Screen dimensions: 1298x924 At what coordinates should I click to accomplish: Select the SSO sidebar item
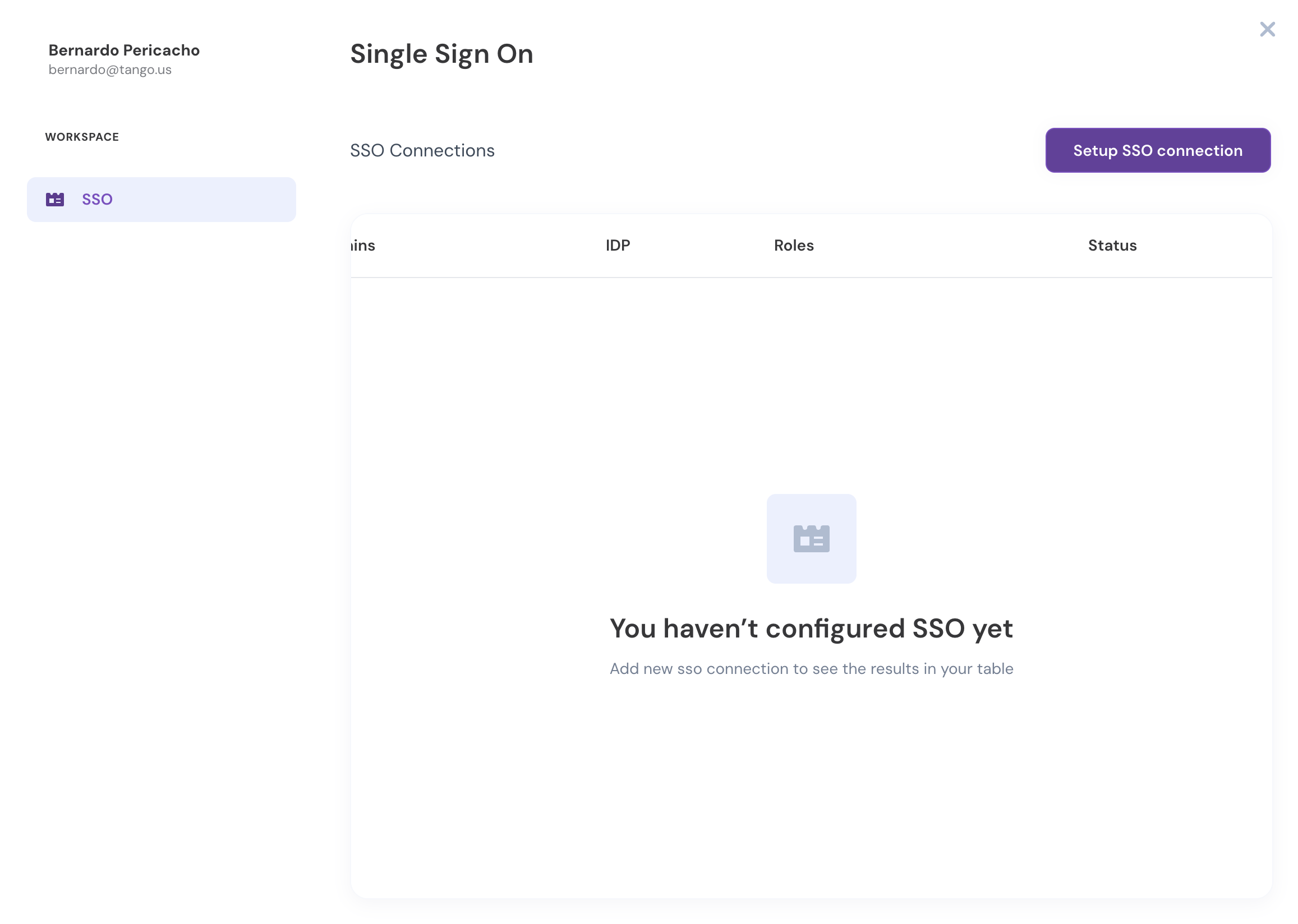tap(162, 199)
